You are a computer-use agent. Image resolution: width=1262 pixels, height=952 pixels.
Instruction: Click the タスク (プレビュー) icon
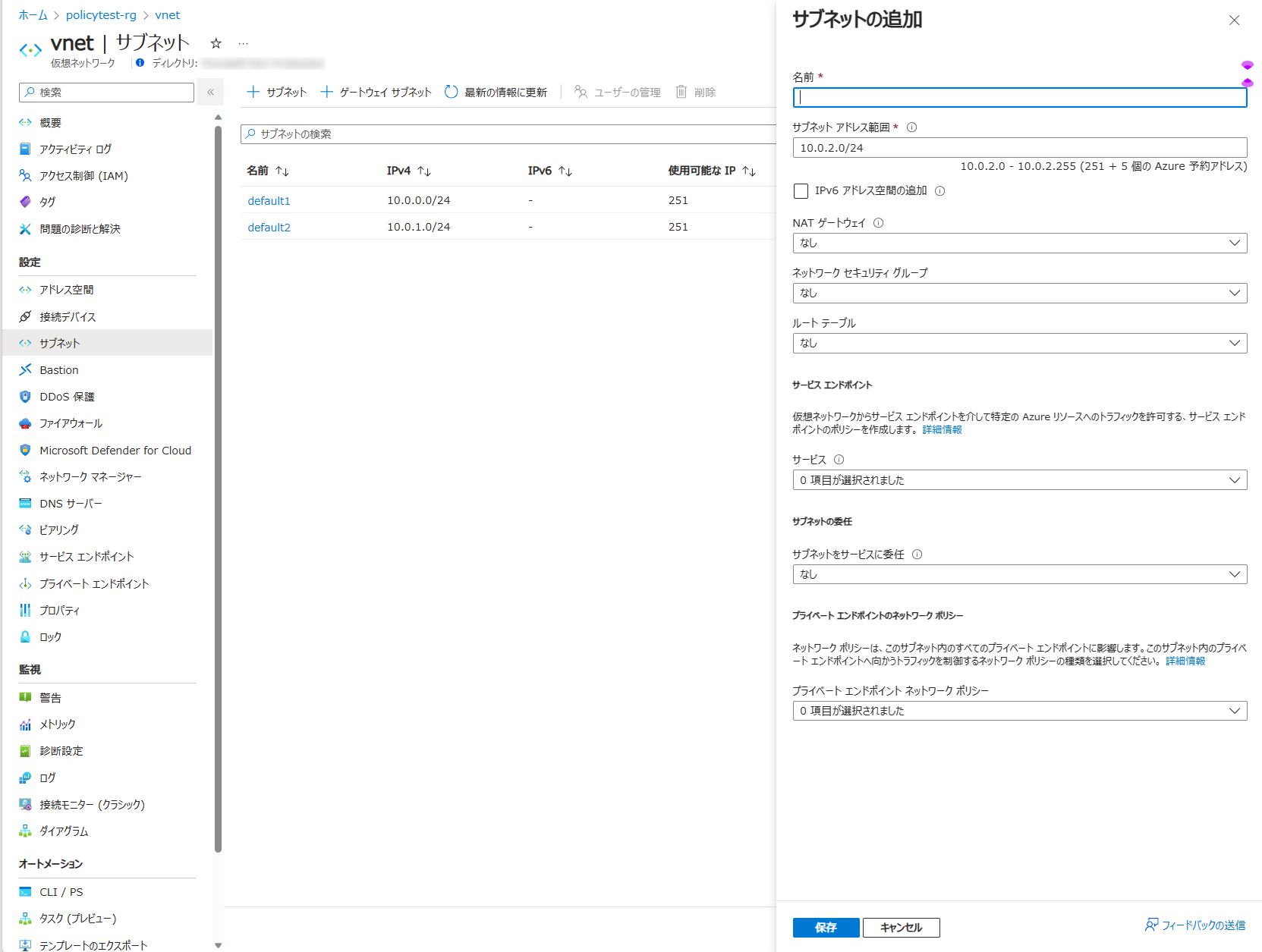pyautogui.click(x=25, y=919)
